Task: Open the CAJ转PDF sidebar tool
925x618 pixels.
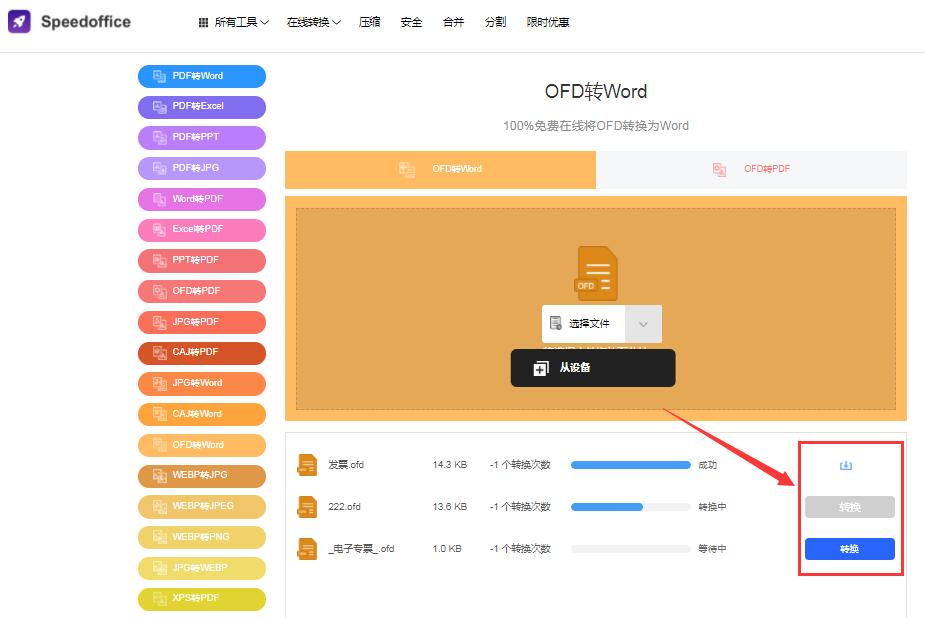Action: [x=202, y=352]
